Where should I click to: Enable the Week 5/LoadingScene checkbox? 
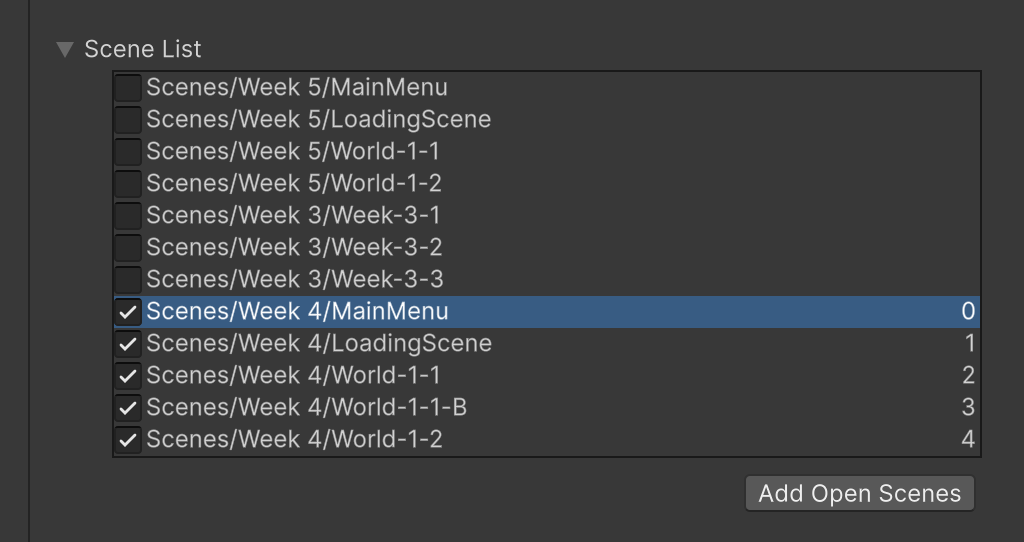[x=128, y=120]
